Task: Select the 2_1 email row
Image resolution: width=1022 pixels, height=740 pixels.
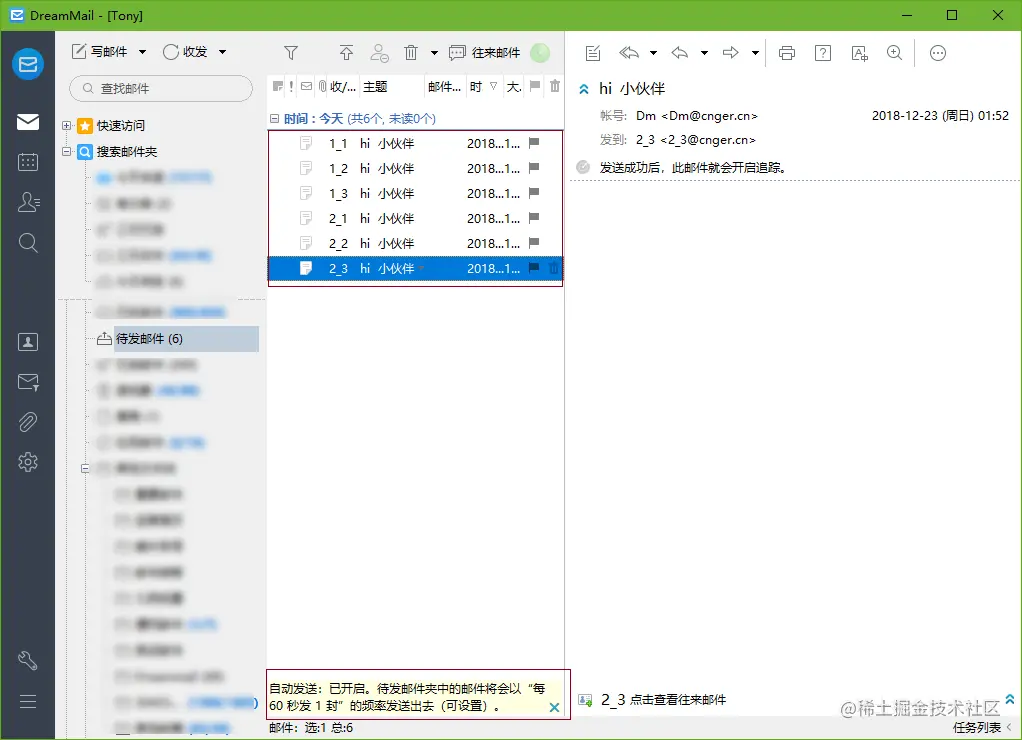Action: point(415,218)
